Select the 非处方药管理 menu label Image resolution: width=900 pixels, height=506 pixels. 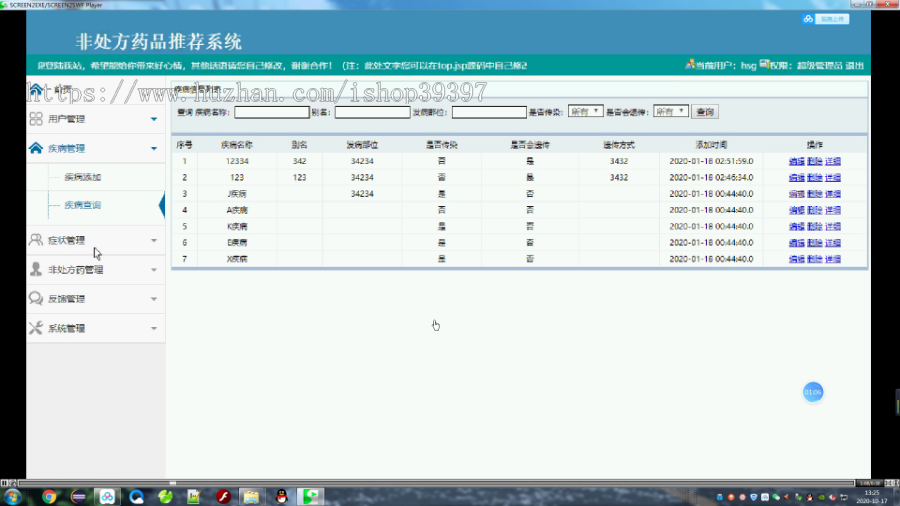(x=76, y=270)
